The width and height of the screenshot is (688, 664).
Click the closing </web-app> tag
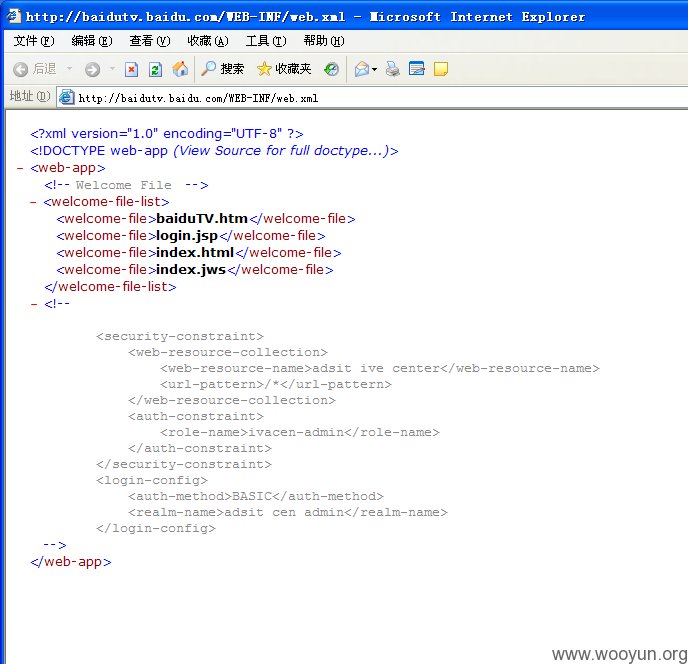point(71,562)
